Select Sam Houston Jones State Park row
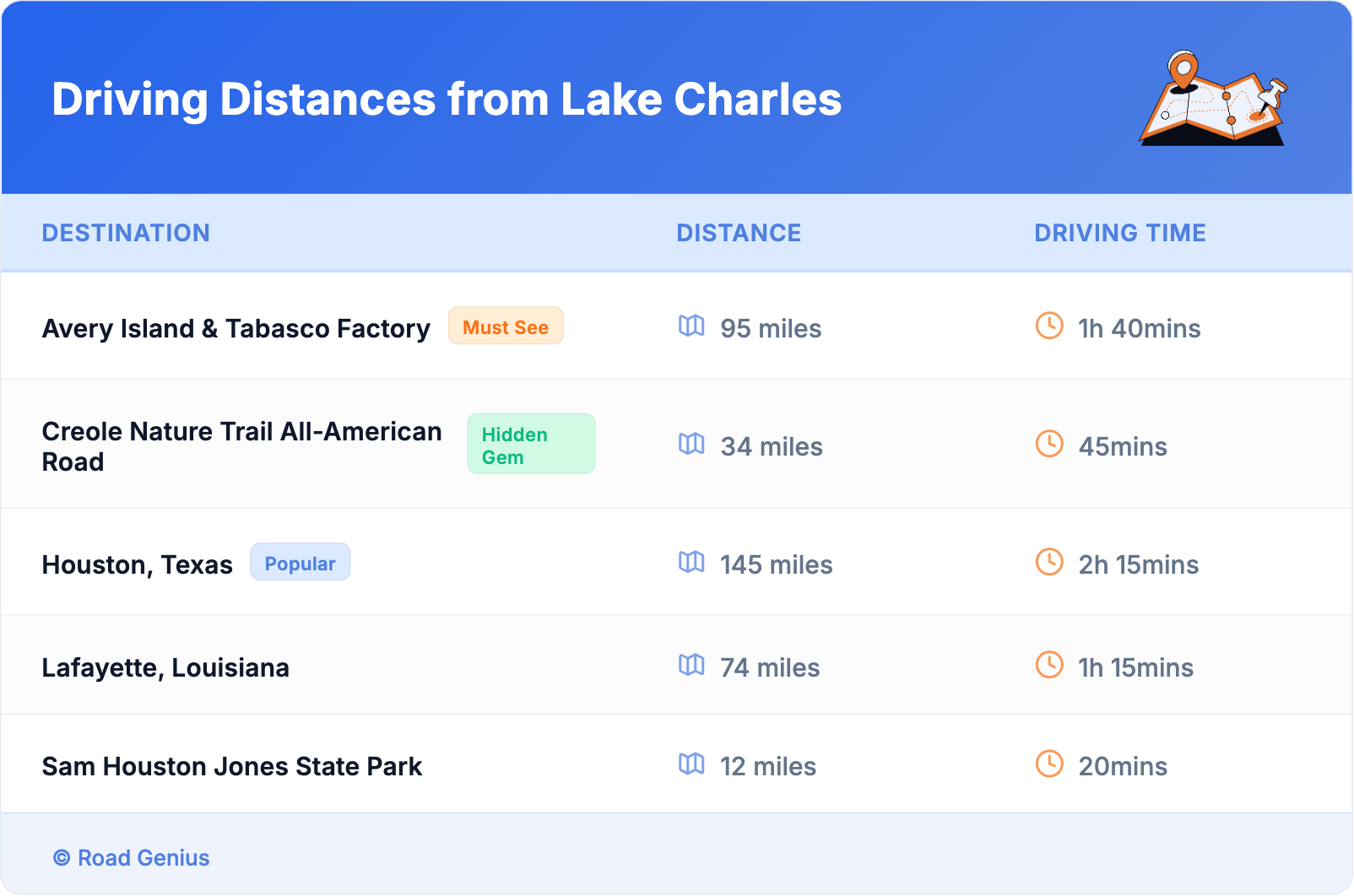This screenshot has height=896, width=1354. (232, 766)
